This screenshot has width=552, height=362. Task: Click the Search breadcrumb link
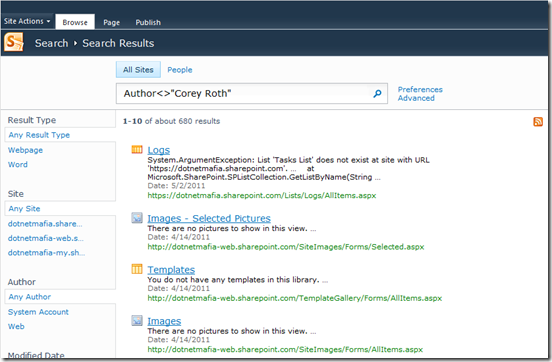(x=51, y=43)
